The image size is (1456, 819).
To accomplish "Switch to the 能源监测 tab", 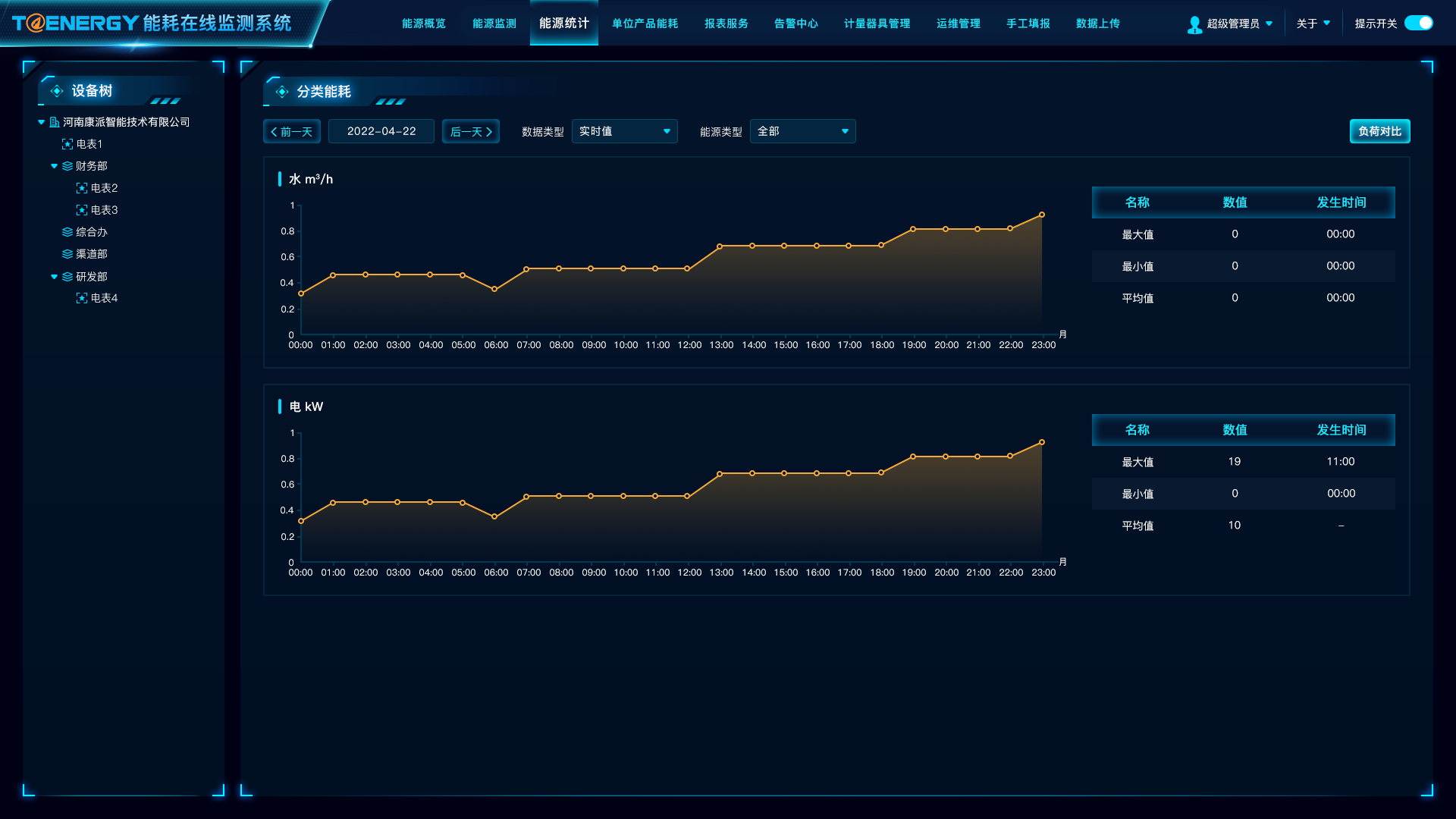I will (494, 24).
